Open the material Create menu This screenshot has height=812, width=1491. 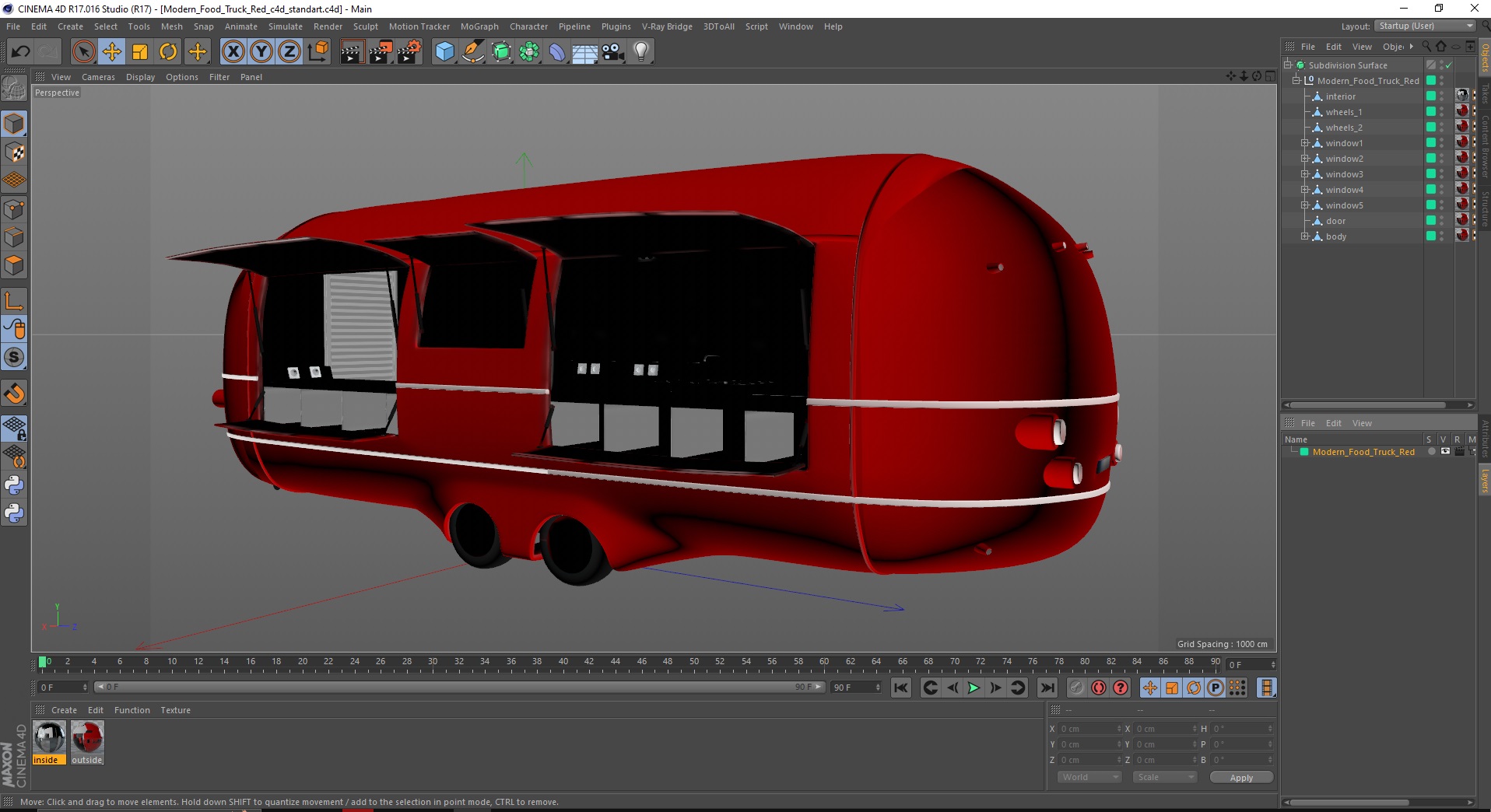click(x=64, y=710)
